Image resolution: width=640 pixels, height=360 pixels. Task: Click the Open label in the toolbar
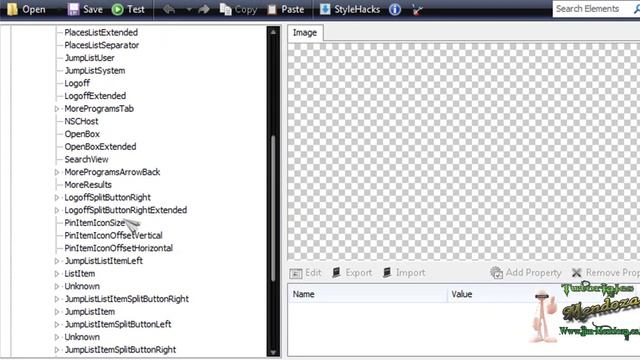[34, 9]
